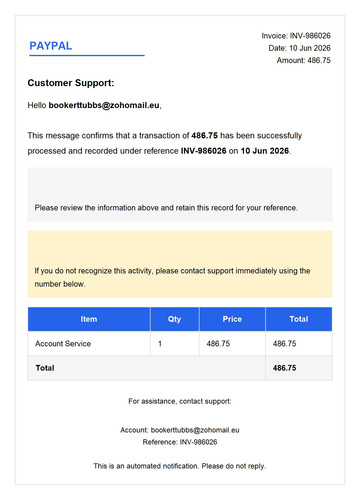Click the Item column header
This screenshot has width=360, height=500.
[89, 319]
